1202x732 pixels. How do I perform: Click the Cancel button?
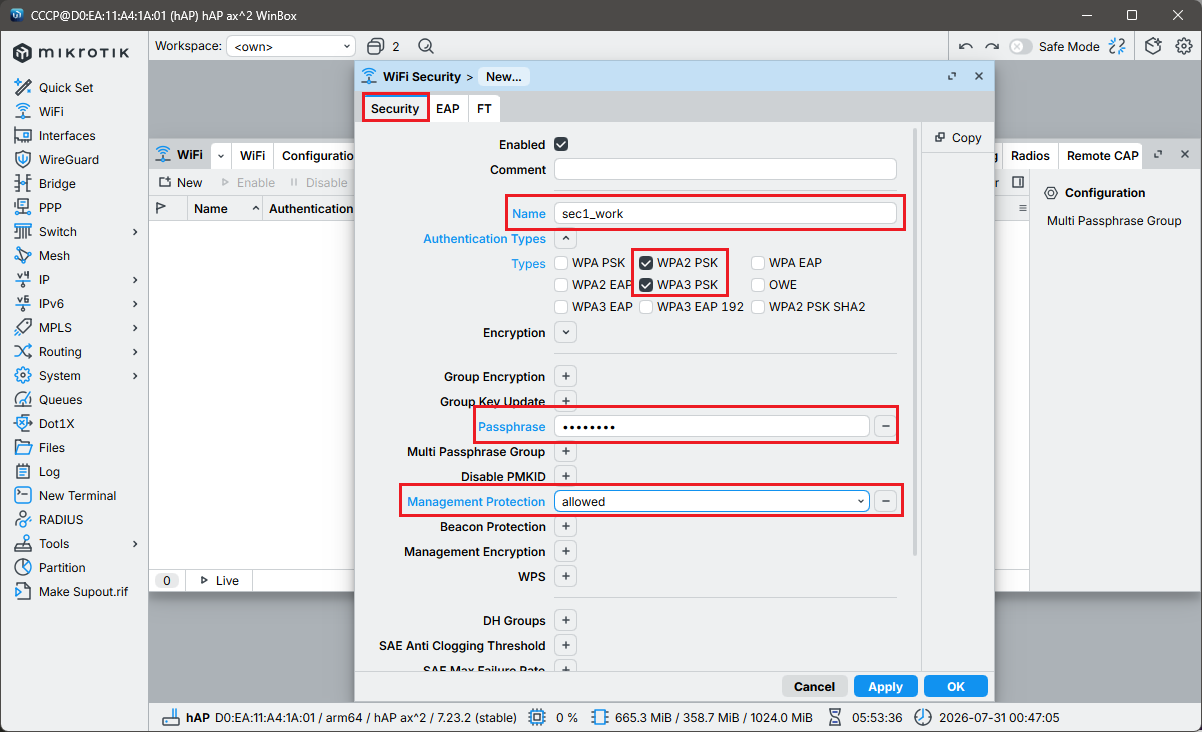point(814,686)
